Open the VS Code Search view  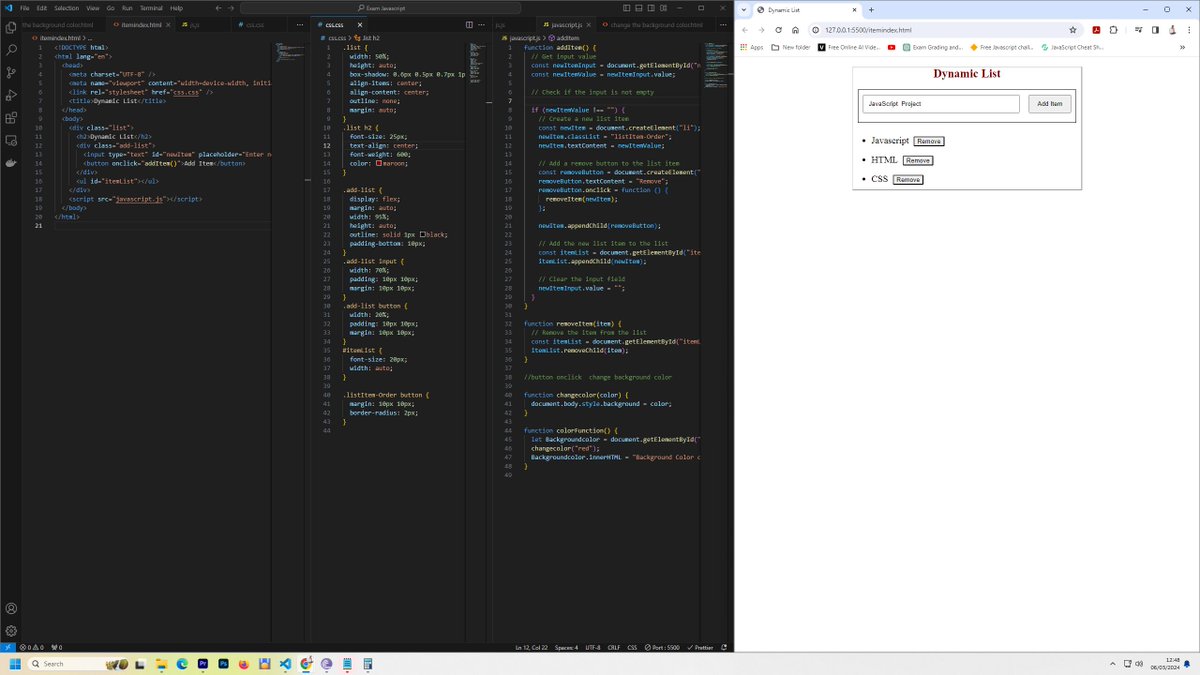tap(11, 49)
